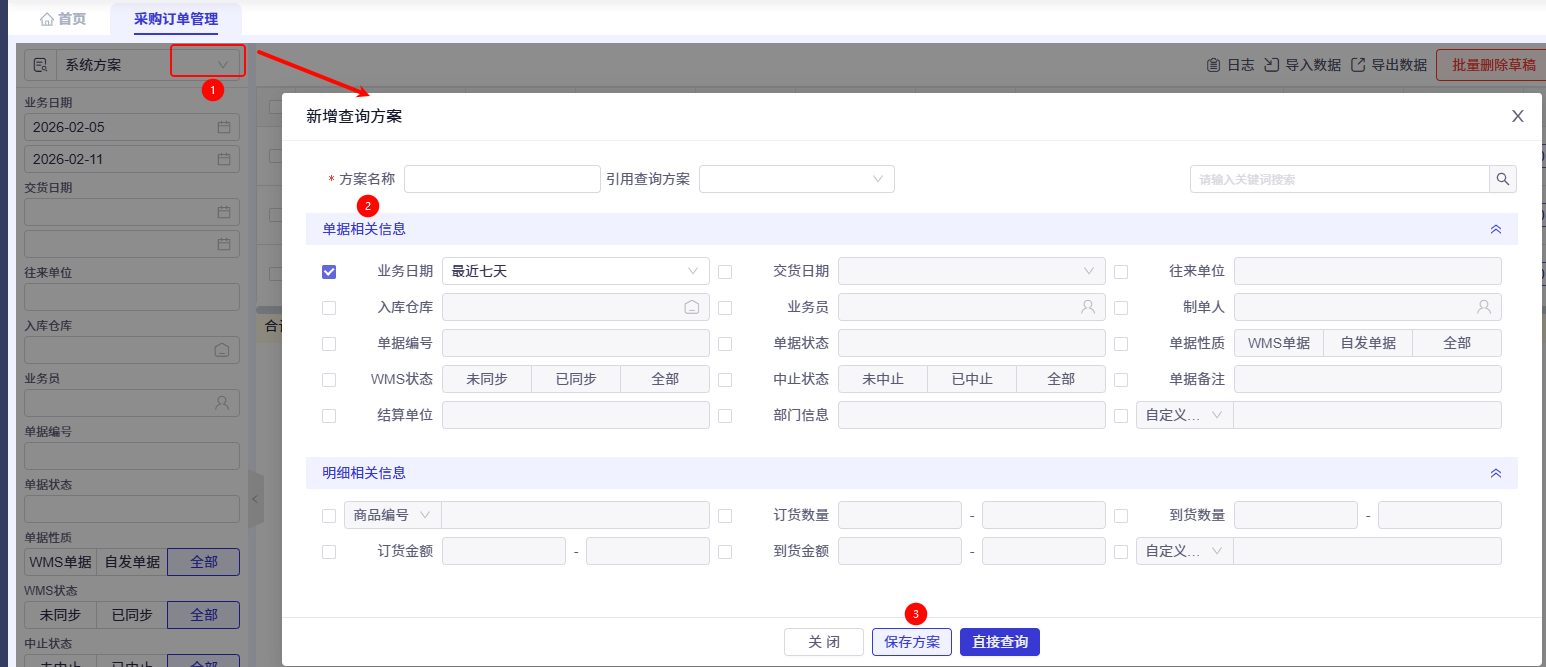
Task: Close the 新增查询方案 dialog with X
Action: click(1517, 116)
